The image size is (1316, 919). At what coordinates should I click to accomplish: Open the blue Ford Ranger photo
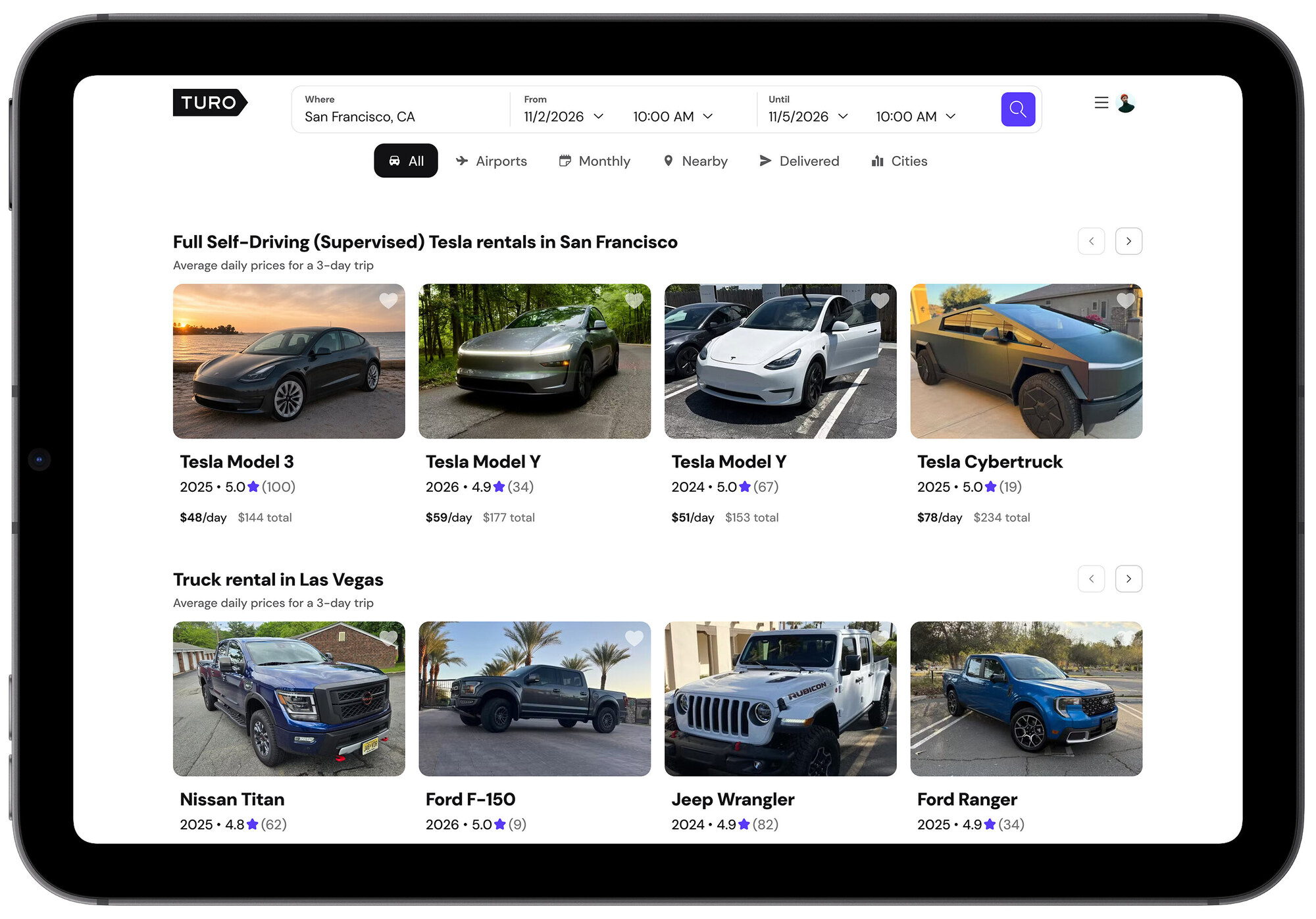1026,698
